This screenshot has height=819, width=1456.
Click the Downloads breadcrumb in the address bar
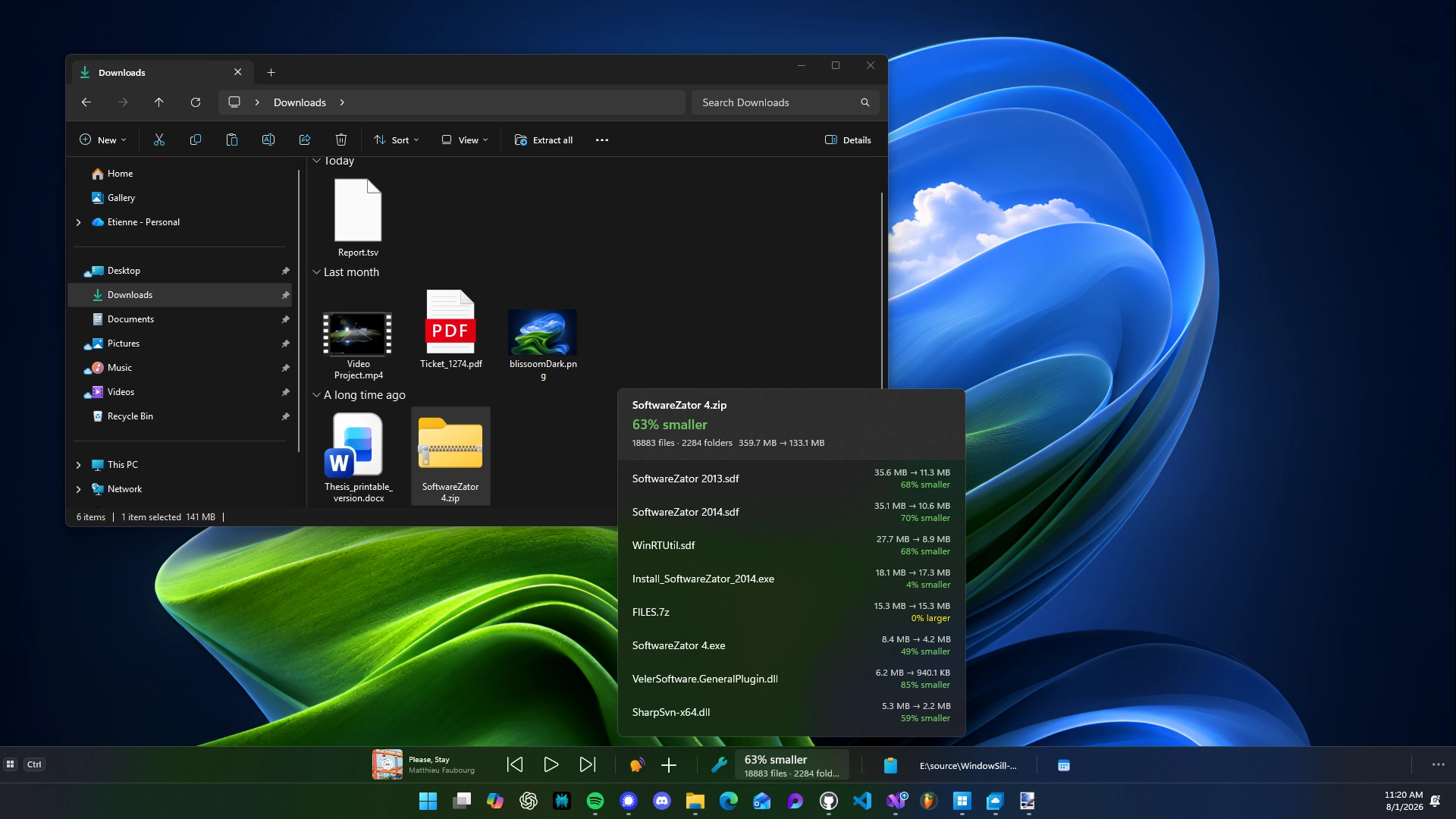point(300,102)
